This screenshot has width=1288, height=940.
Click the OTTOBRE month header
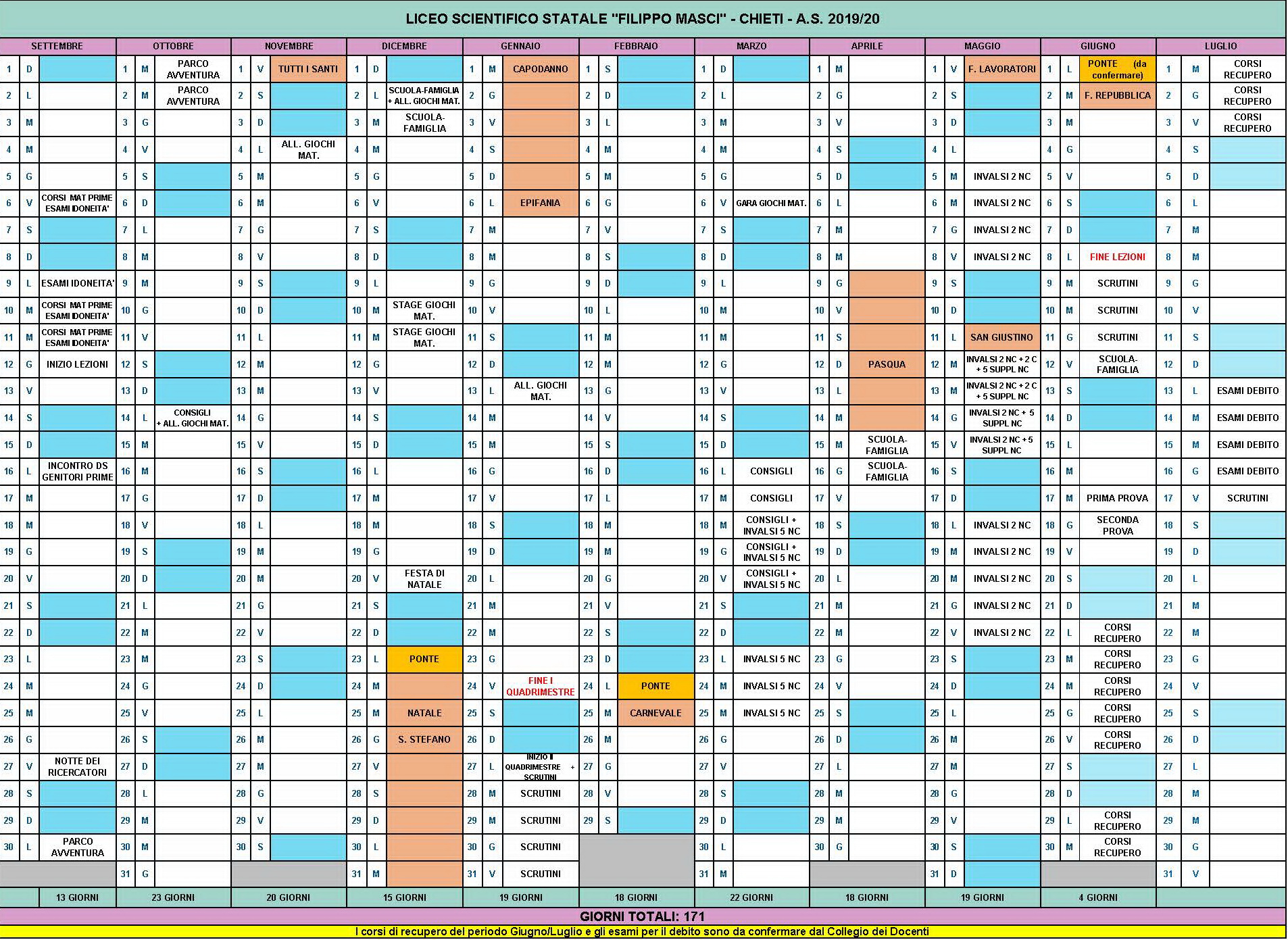pyautogui.click(x=174, y=46)
